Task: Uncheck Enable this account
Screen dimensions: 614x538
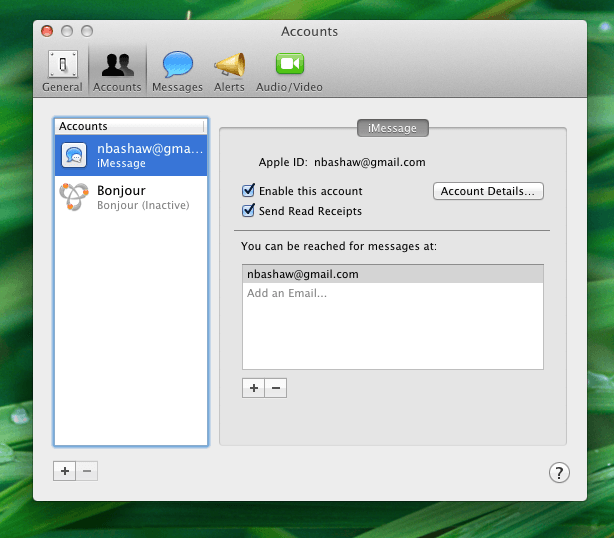Action: [249, 191]
